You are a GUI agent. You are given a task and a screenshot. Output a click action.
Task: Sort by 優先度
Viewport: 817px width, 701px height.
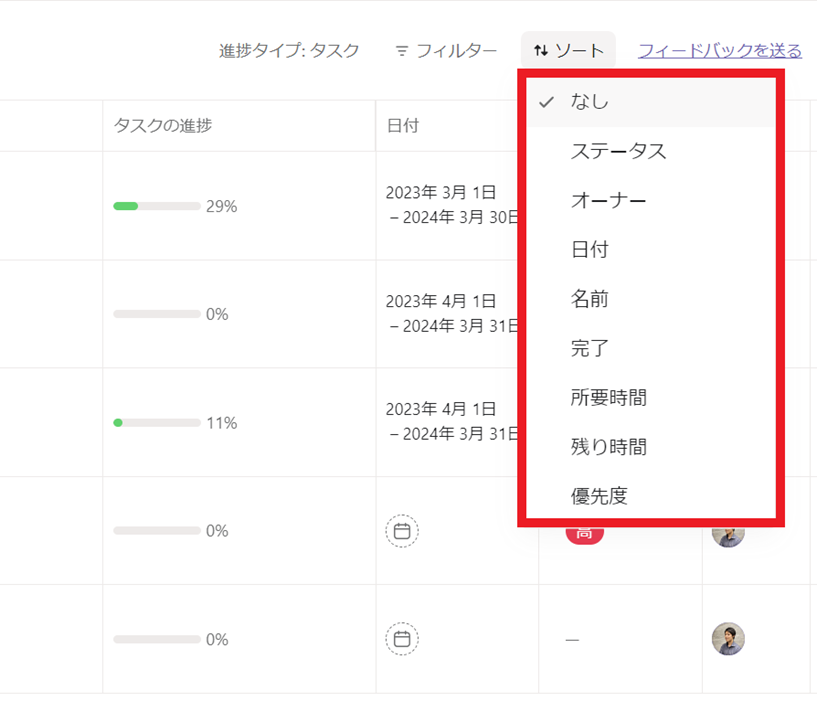click(x=599, y=495)
